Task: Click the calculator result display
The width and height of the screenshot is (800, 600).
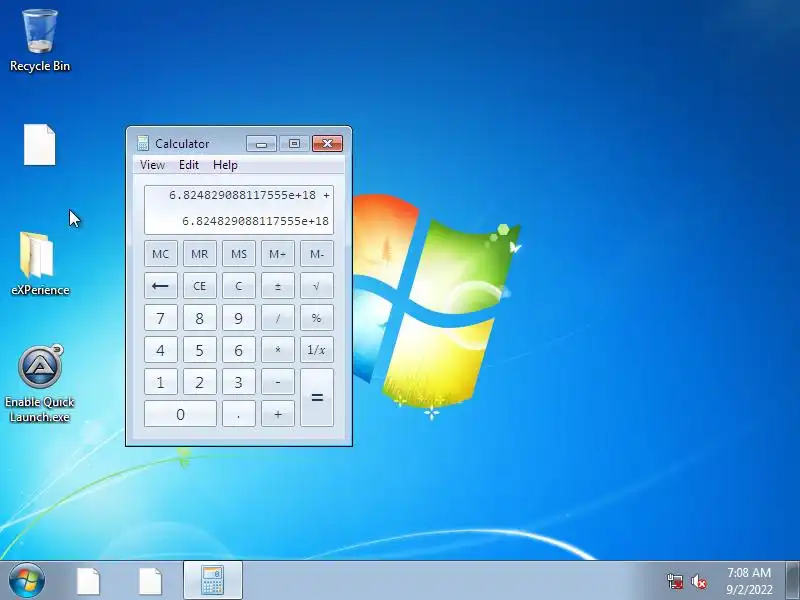Action: (239, 210)
